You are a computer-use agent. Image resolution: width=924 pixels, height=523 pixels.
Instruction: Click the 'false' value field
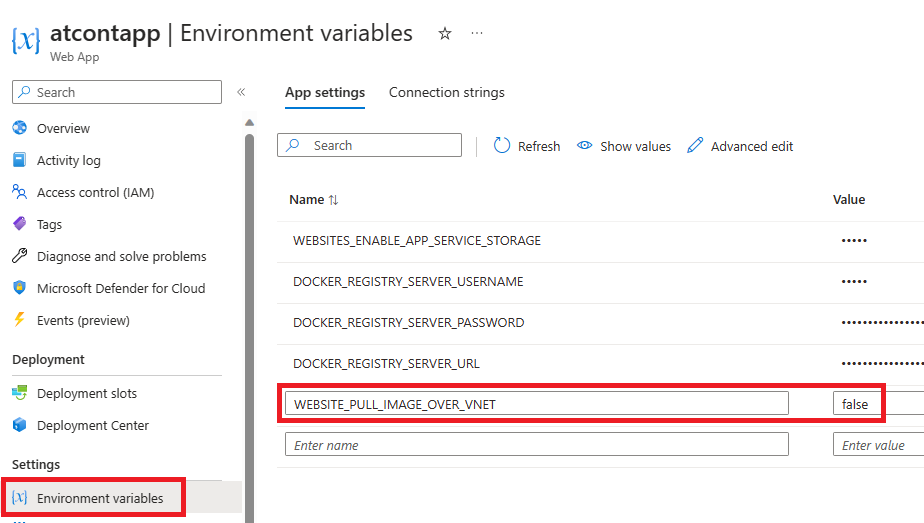coord(878,403)
